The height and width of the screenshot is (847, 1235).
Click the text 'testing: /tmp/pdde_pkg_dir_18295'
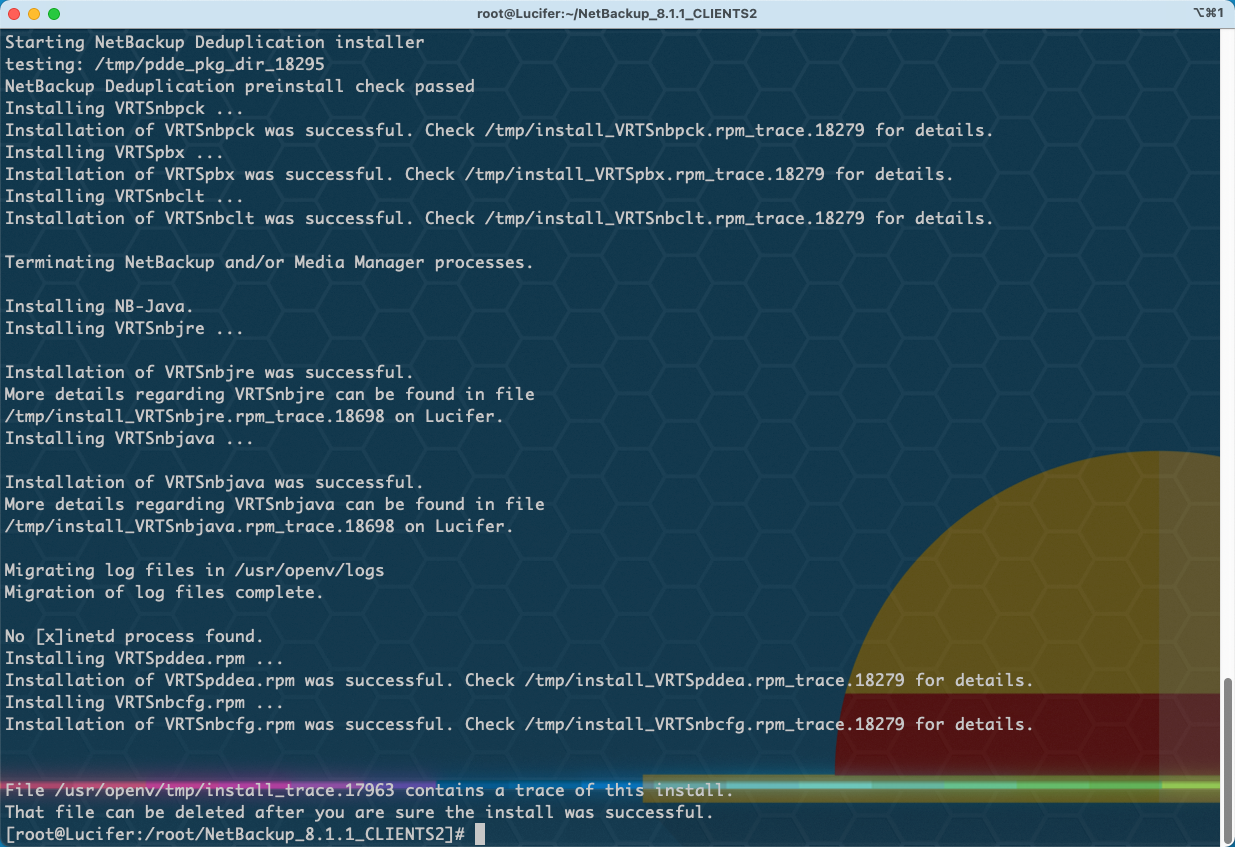point(165,64)
